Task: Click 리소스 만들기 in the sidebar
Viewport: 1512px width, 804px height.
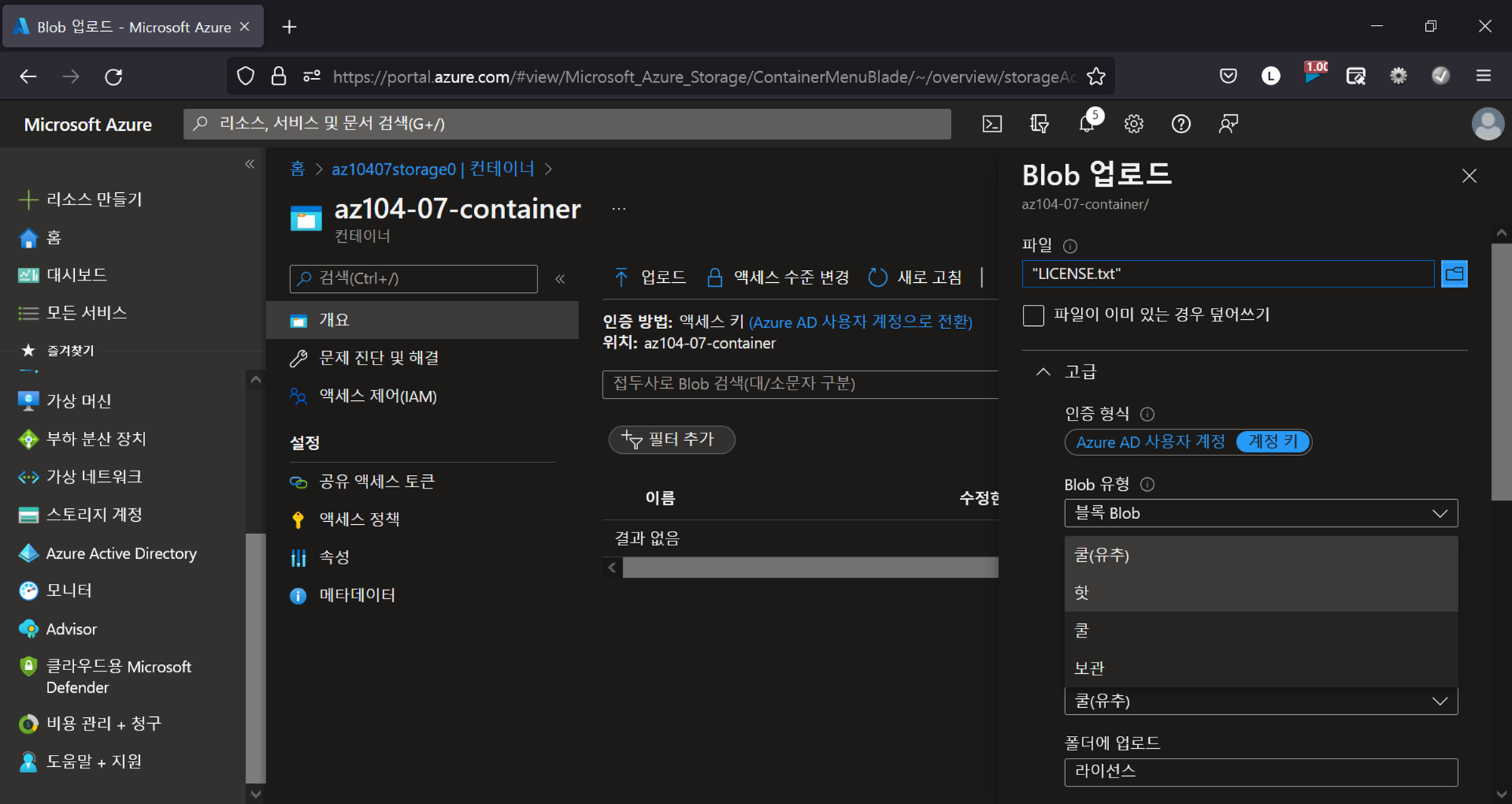Action: coord(79,200)
